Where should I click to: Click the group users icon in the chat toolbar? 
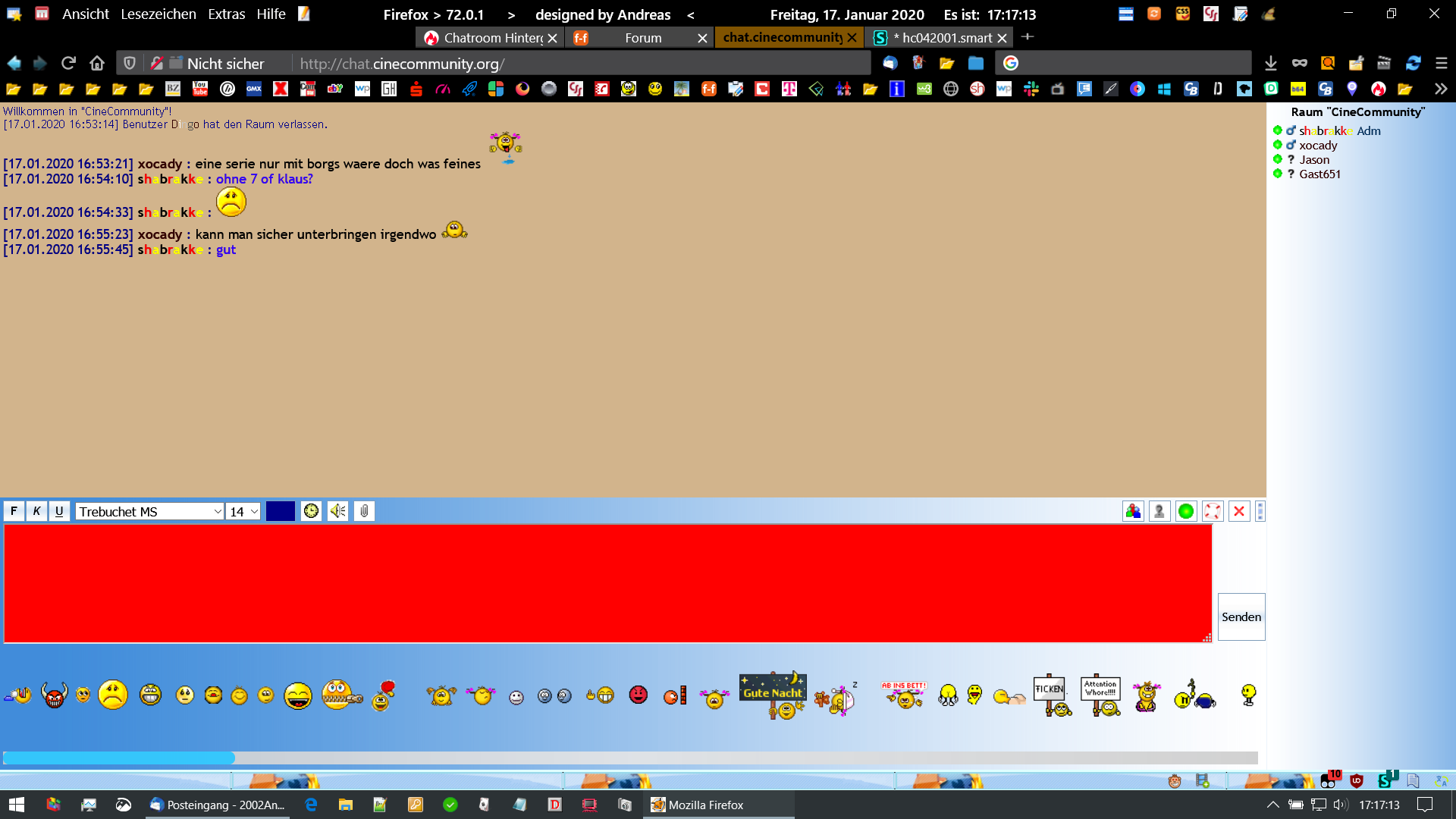pyautogui.click(x=1133, y=511)
